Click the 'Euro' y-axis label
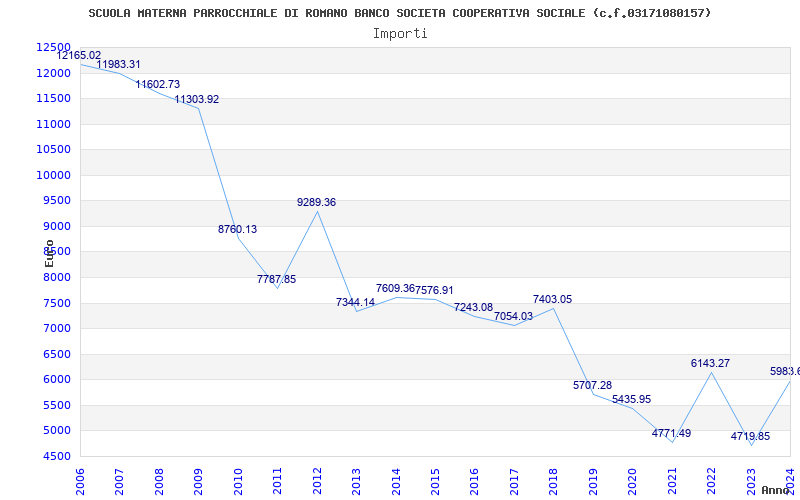This screenshot has height=500, width=800. coord(49,253)
